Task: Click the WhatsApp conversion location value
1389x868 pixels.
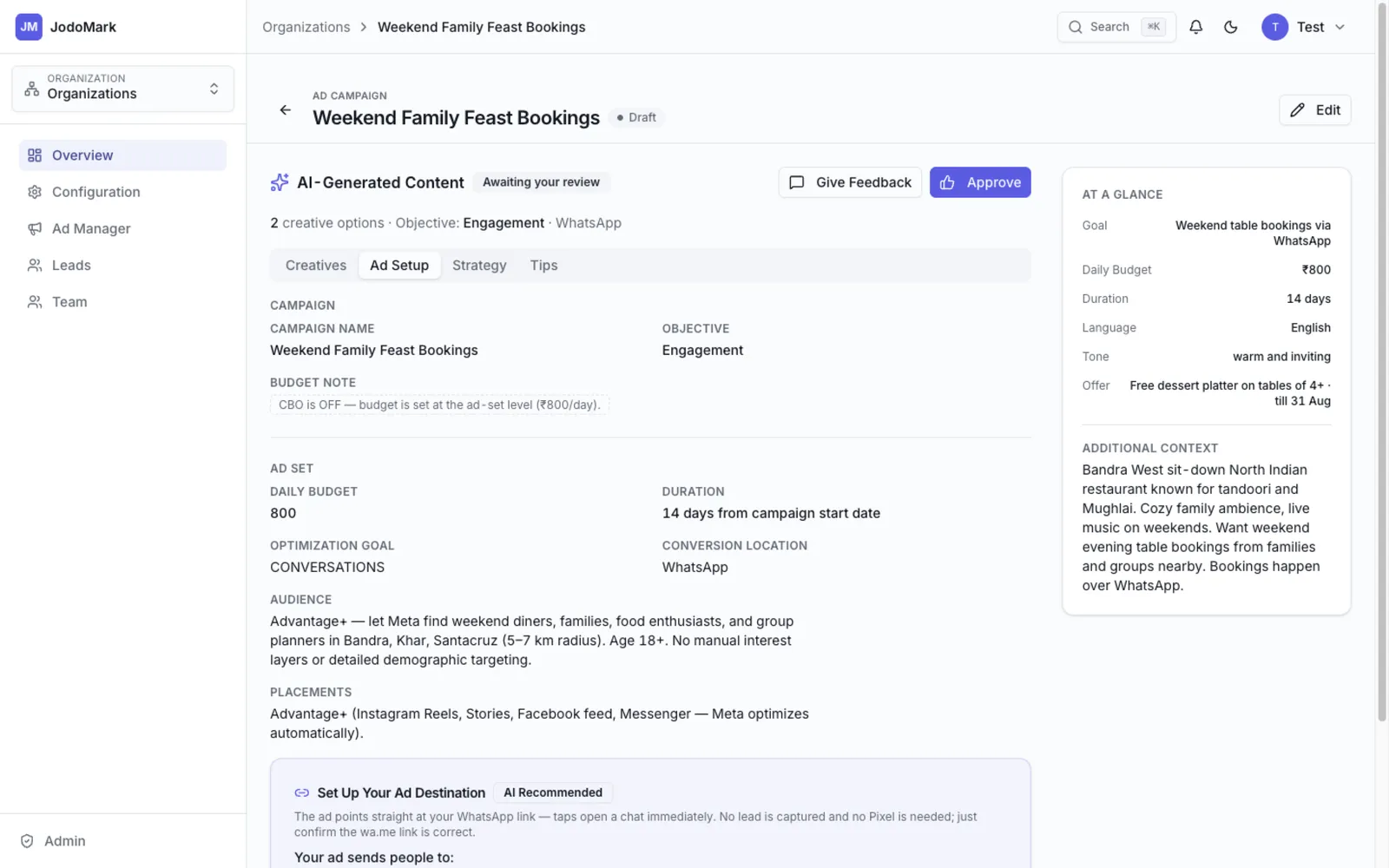Action: (695, 568)
